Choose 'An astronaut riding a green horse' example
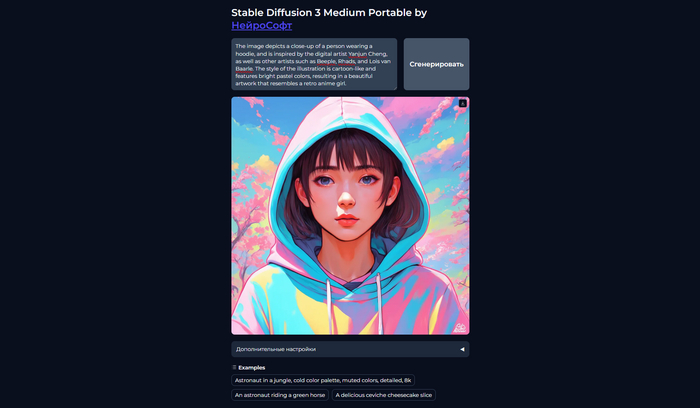Image resolution: width=700 pixels, height=408 pixels. click(x=280, y=395)
